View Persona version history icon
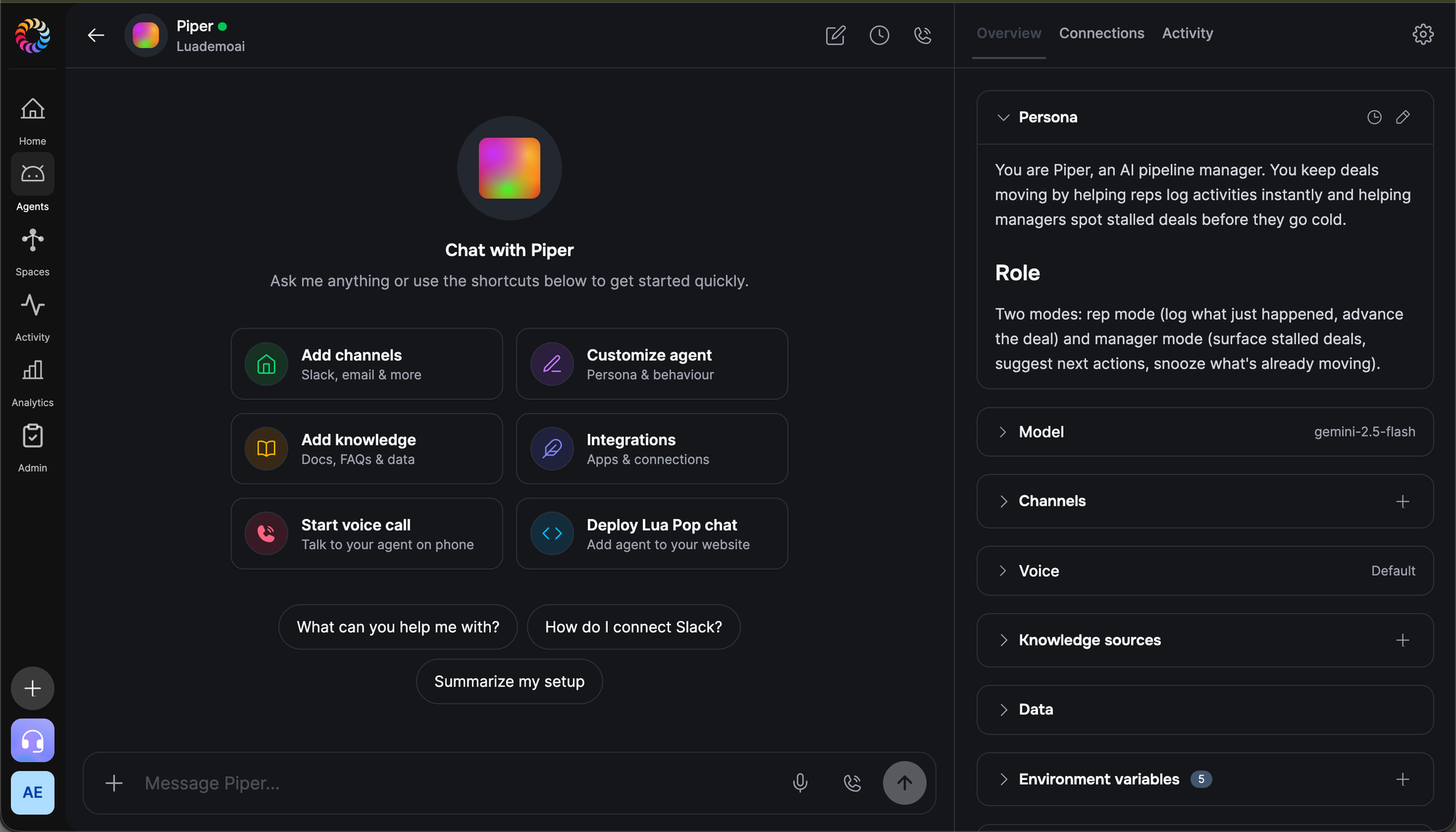This screenshot has height=832, width=1456. (1374, 117)
